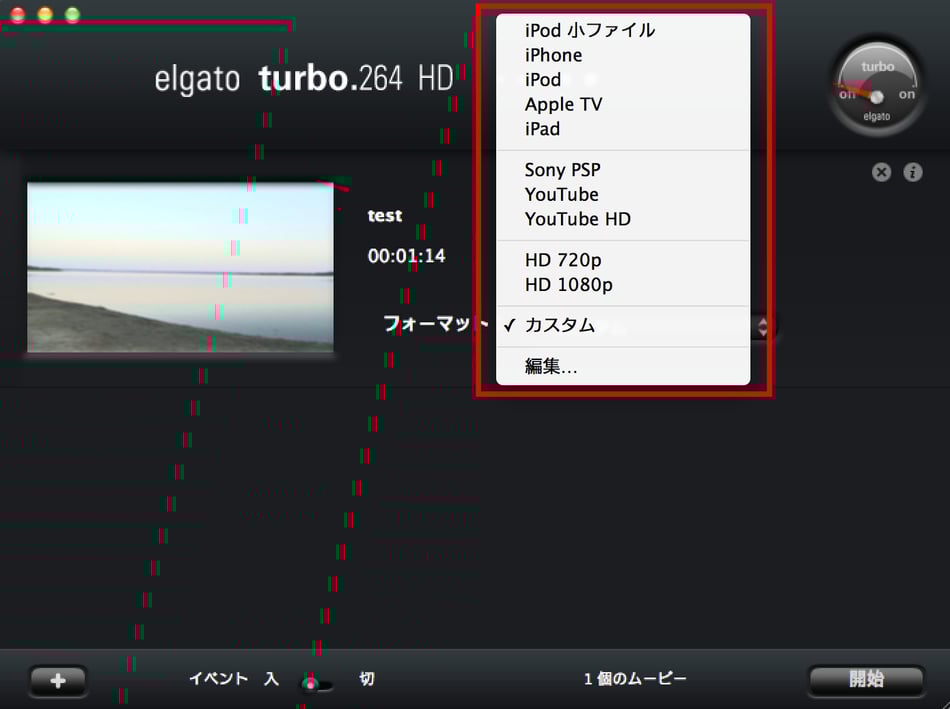Zoom the window with the green button
Image resolution: width=950 pixels, height=709 pixels.
(x=72, y=15)
